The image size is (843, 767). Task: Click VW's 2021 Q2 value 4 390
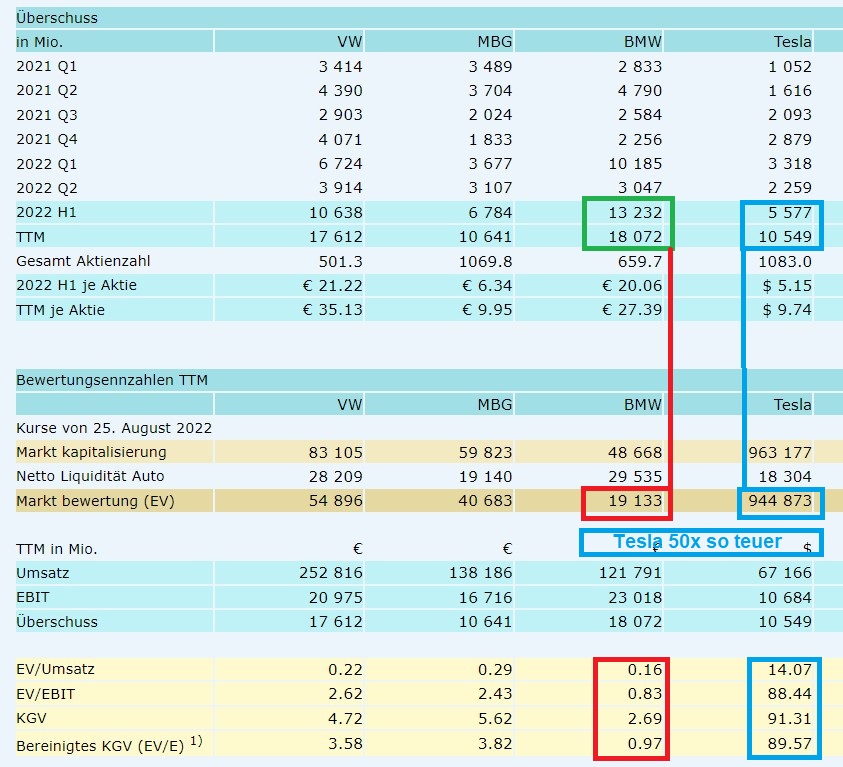pos(340,90)
